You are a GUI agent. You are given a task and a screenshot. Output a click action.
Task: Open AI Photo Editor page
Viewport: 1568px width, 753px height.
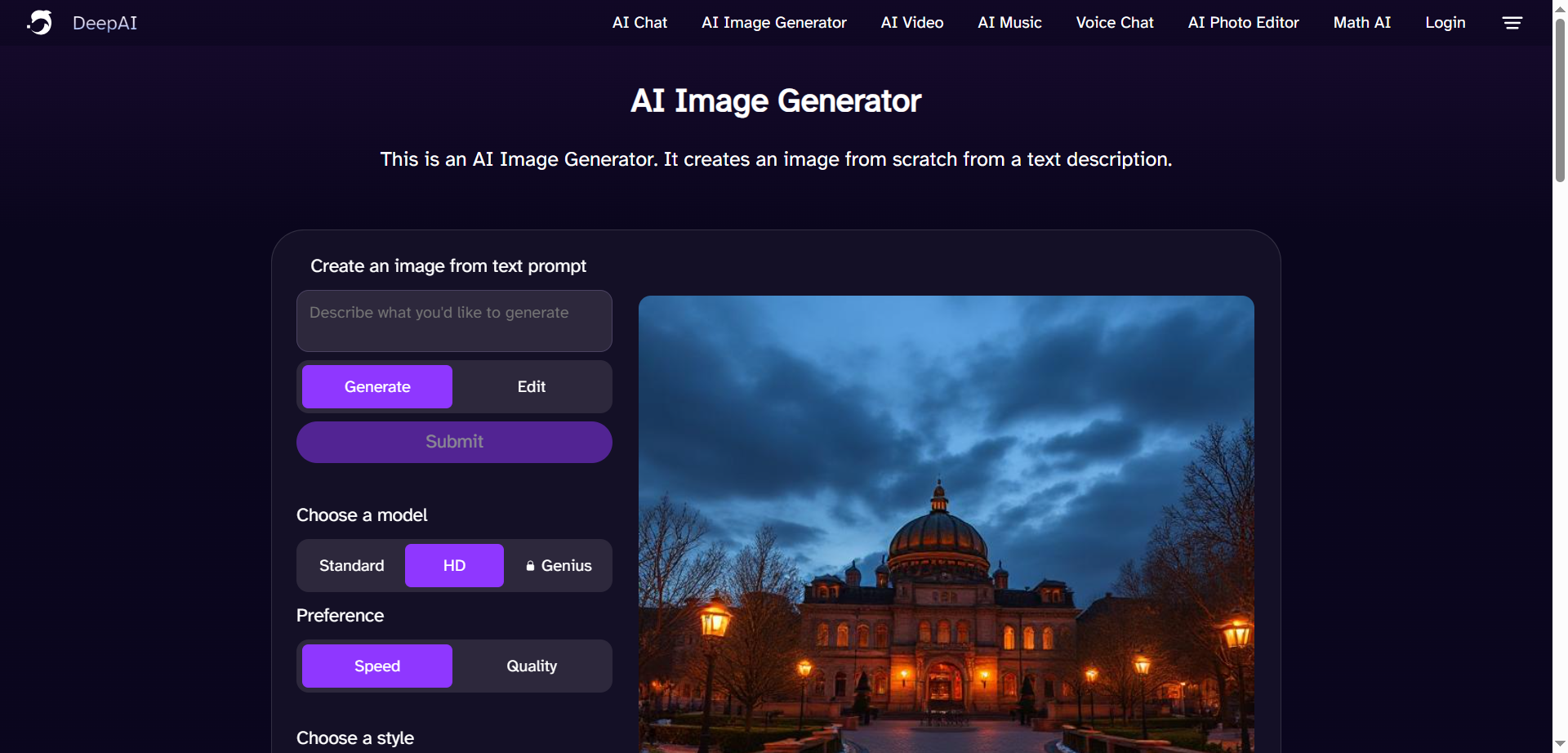point(1243,23)
